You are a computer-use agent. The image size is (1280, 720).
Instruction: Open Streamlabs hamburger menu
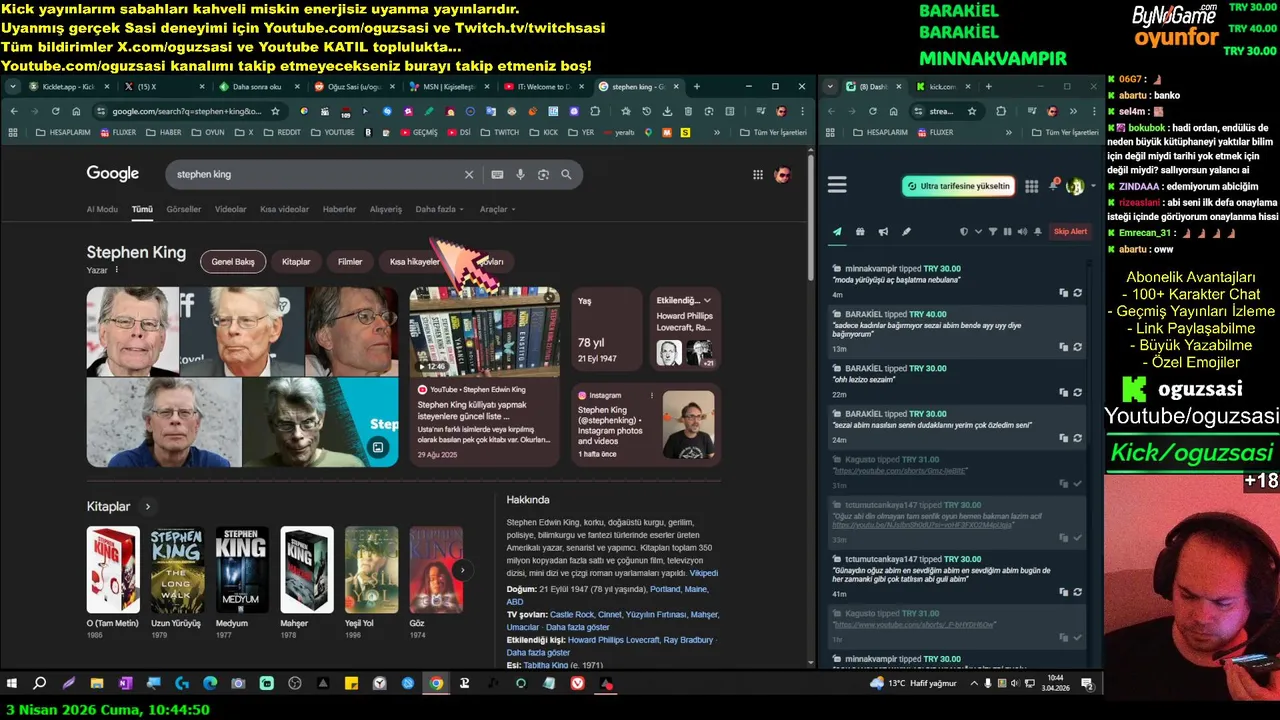tap(837, 185)
